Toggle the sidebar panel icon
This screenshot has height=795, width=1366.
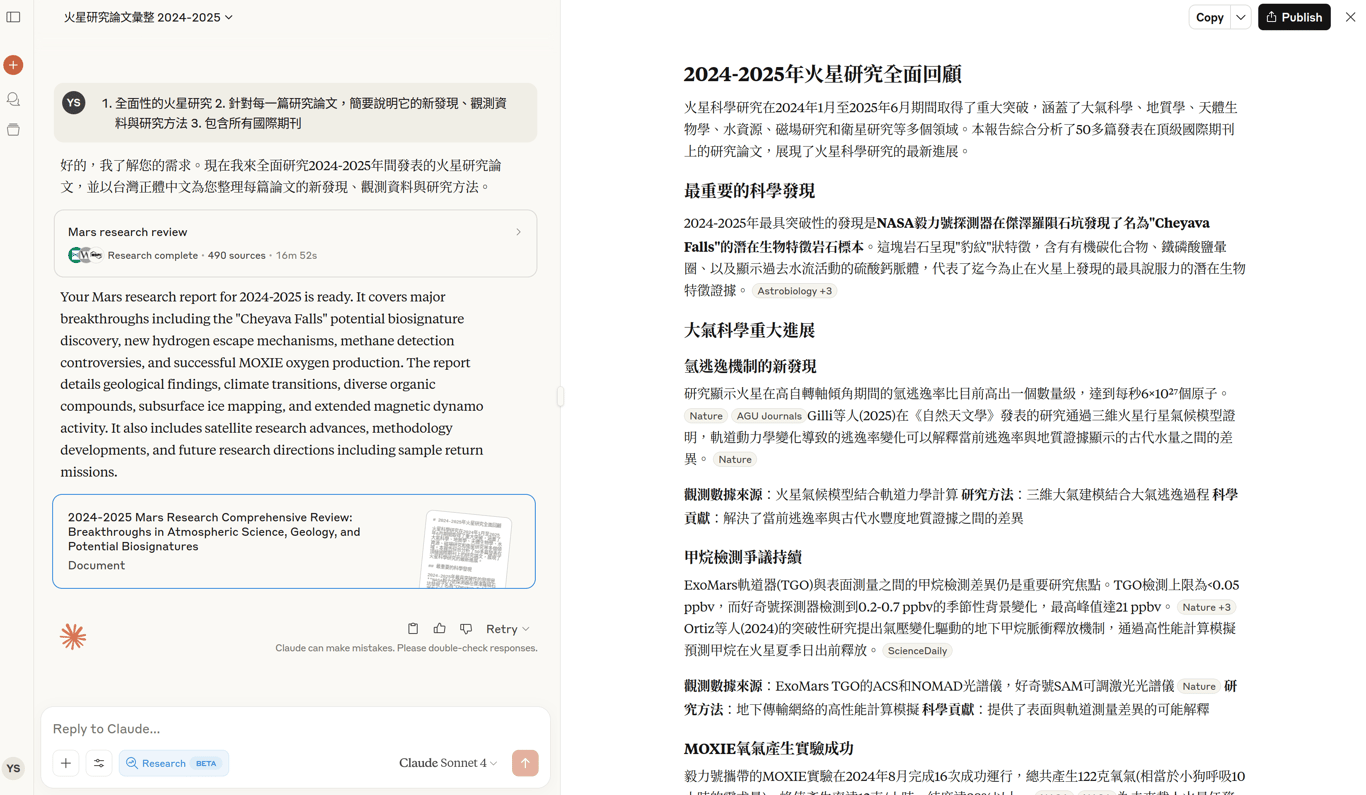(13, 17)
